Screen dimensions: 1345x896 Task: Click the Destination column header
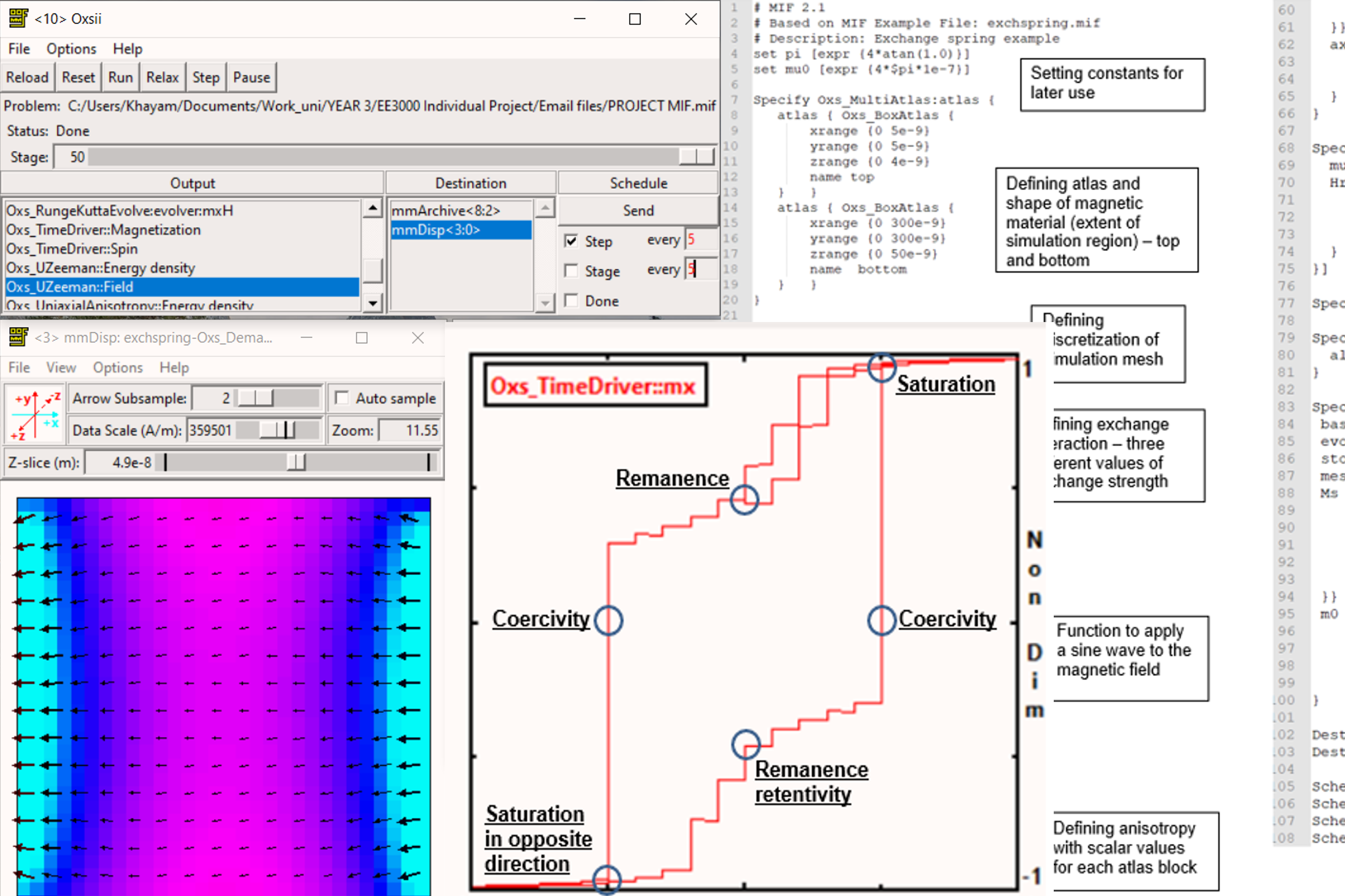click(471, 184)
